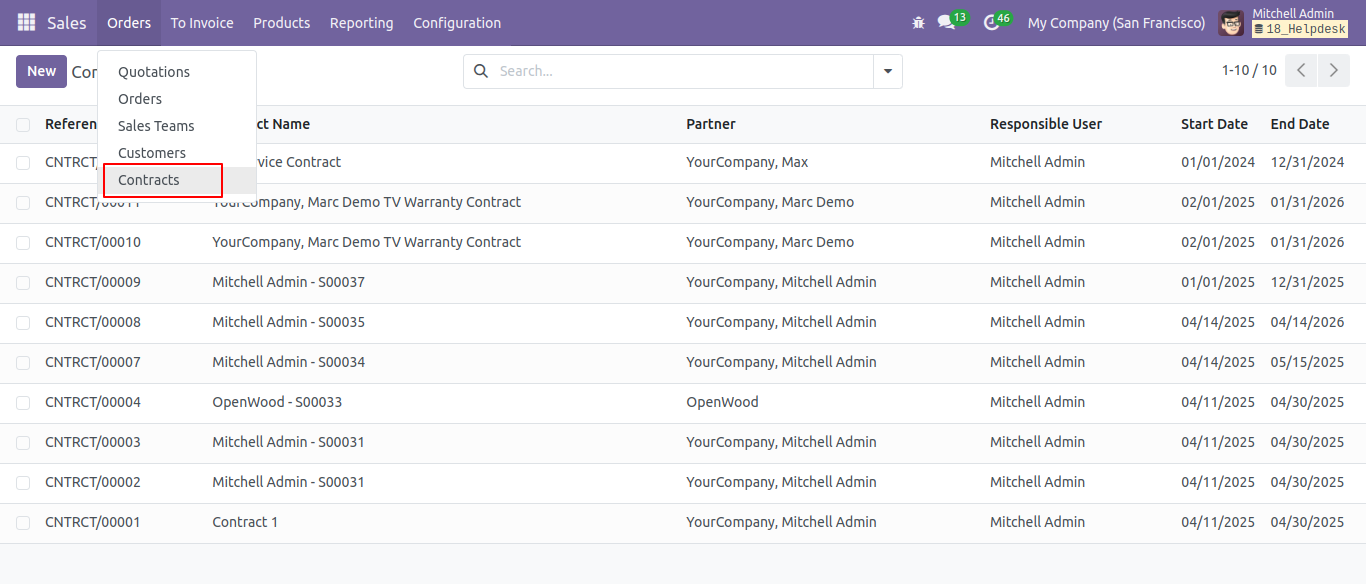Sort by End Date column header

click(x=1300, y=124)
